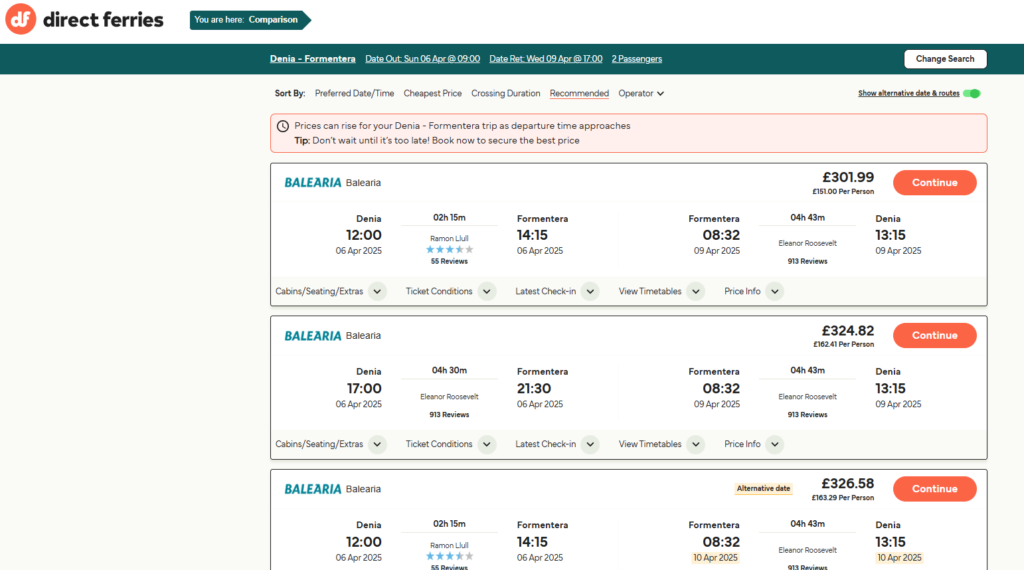Click the £162.41 Per Person text
The height and width of the screenshot is (570, 1024).
coord(843,344)
